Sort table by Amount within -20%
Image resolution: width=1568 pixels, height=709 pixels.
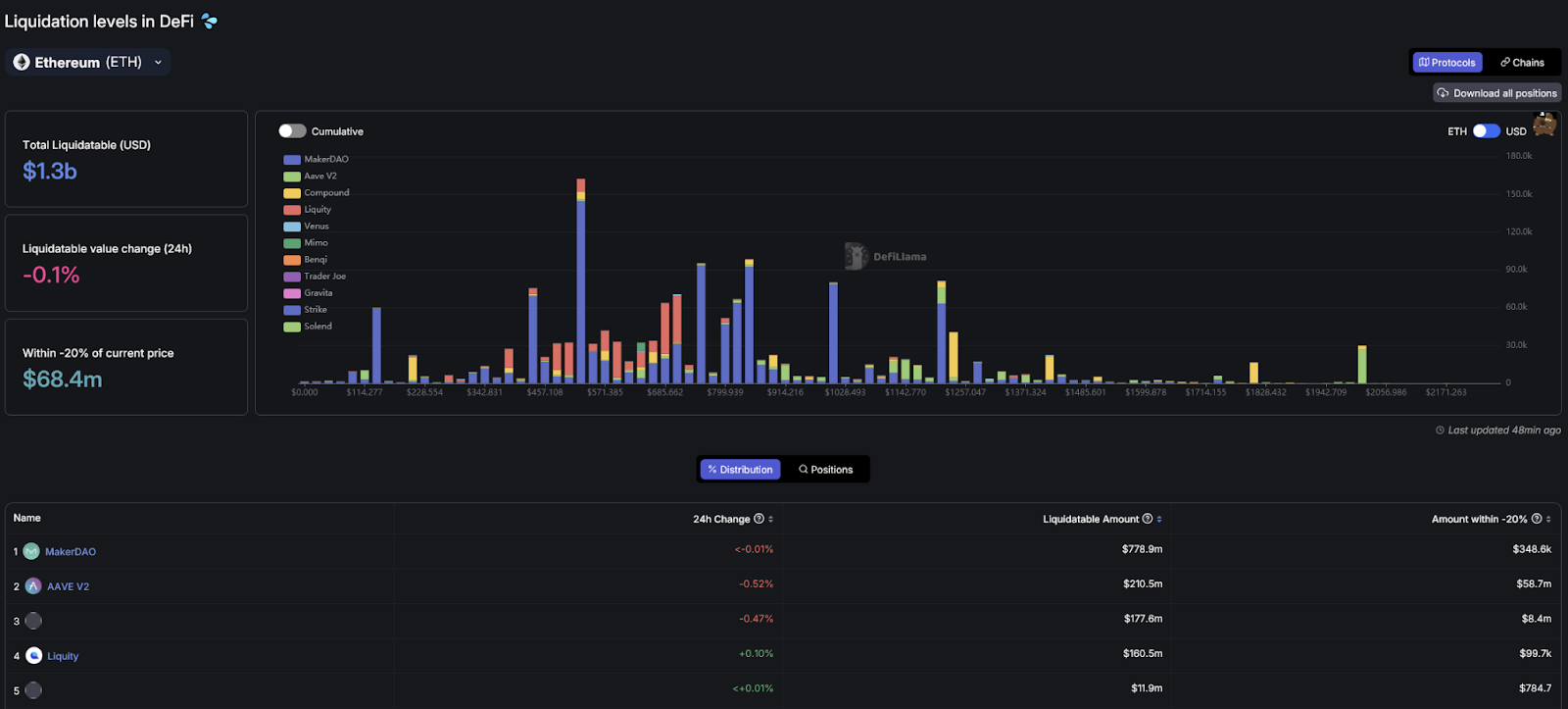[1548, 519]
